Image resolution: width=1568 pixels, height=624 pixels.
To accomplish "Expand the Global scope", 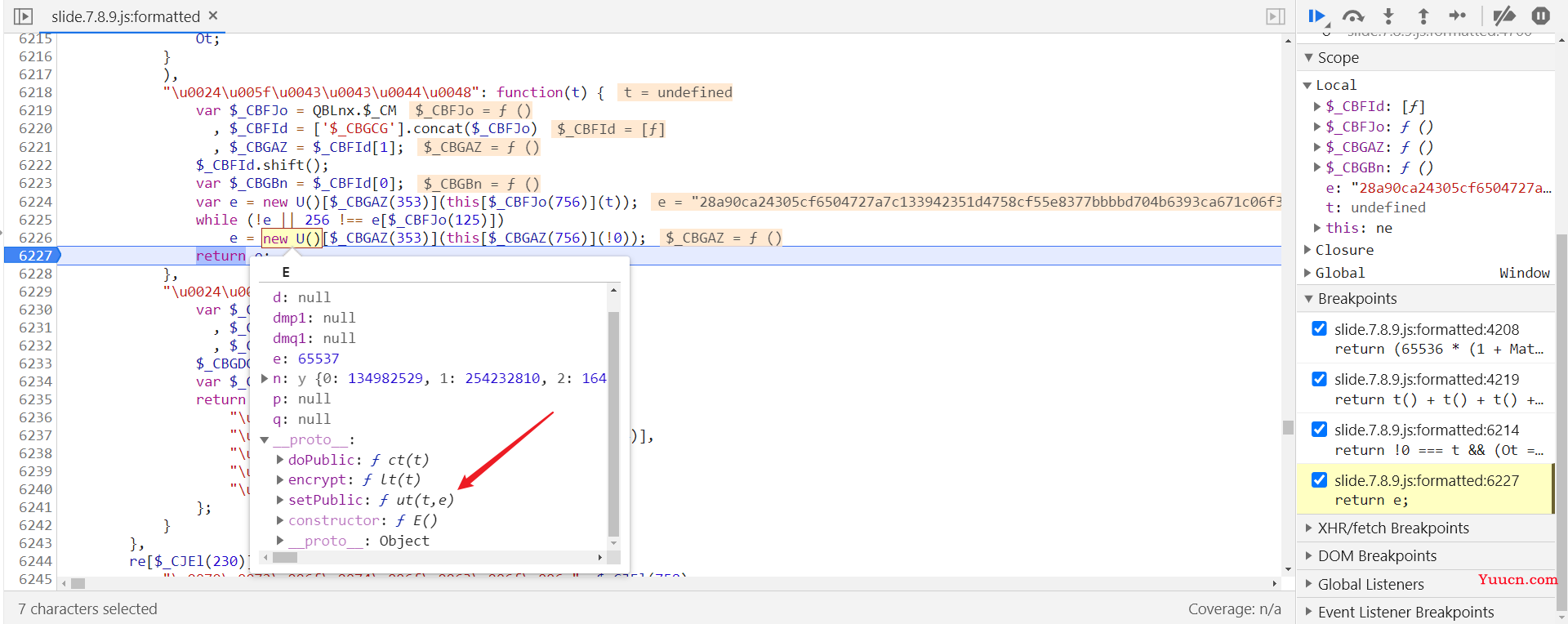I will pyautogui.click(x=1307, y=273).
